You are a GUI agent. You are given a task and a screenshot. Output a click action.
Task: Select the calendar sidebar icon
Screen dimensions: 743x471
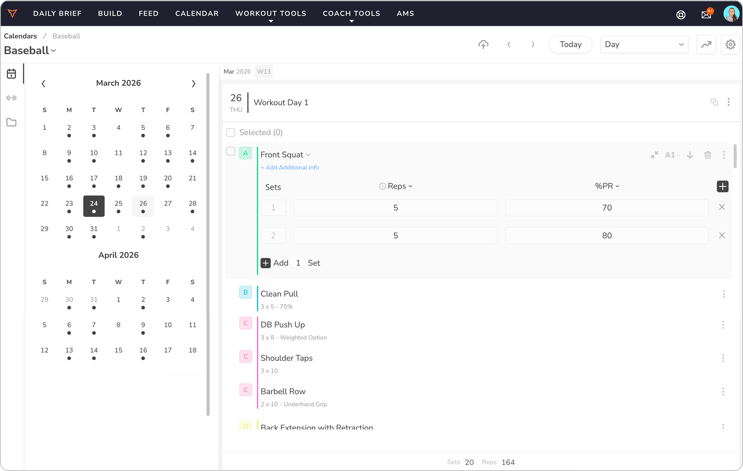tap(11, 73)
